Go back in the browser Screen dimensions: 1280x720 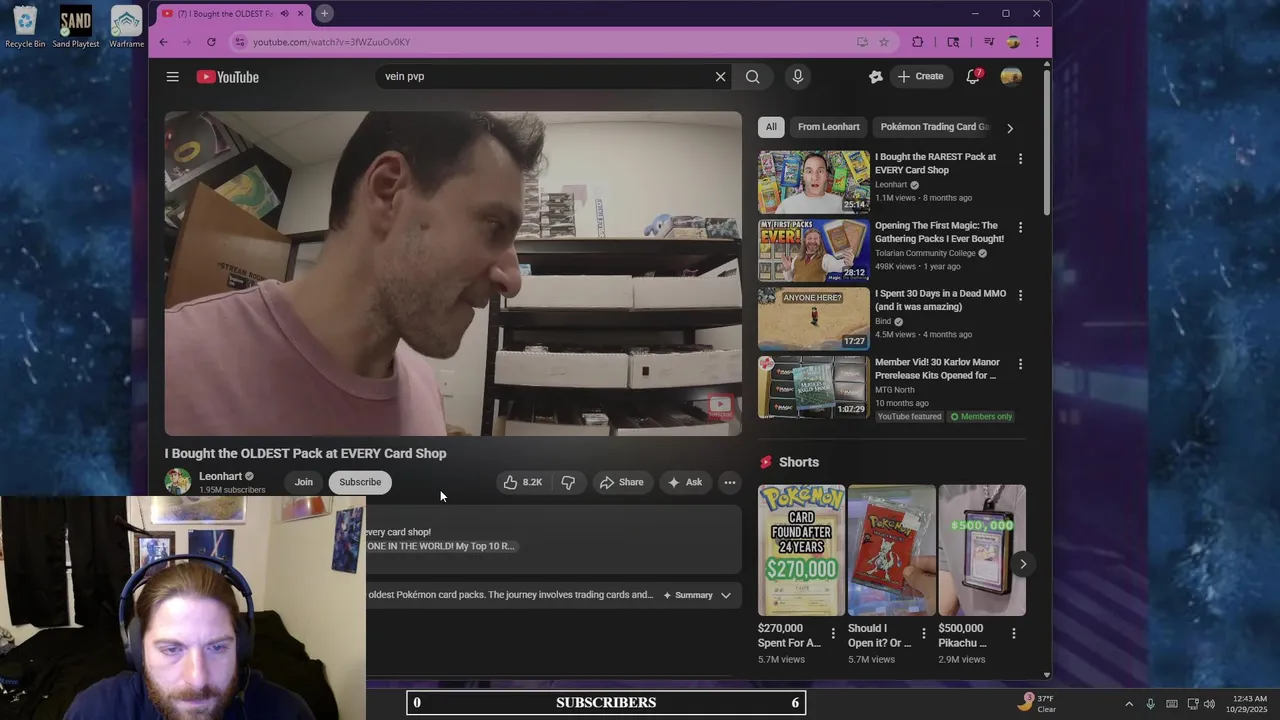click(163, 42)
